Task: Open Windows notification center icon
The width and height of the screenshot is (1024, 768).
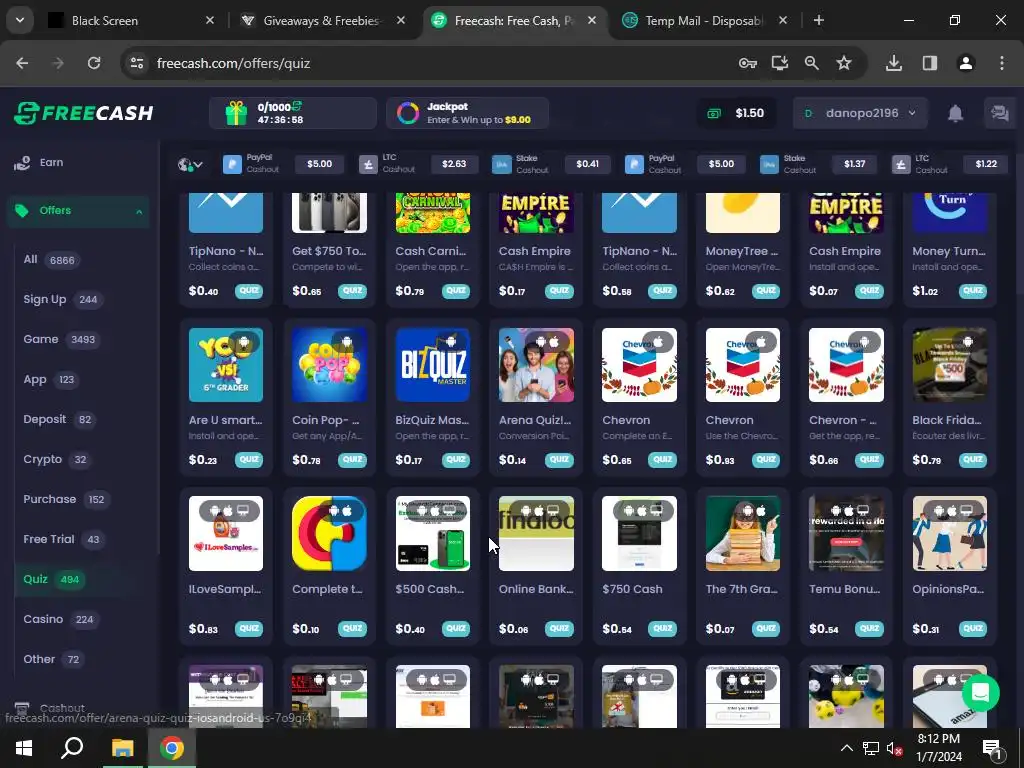Action: (x=993, y=748)
